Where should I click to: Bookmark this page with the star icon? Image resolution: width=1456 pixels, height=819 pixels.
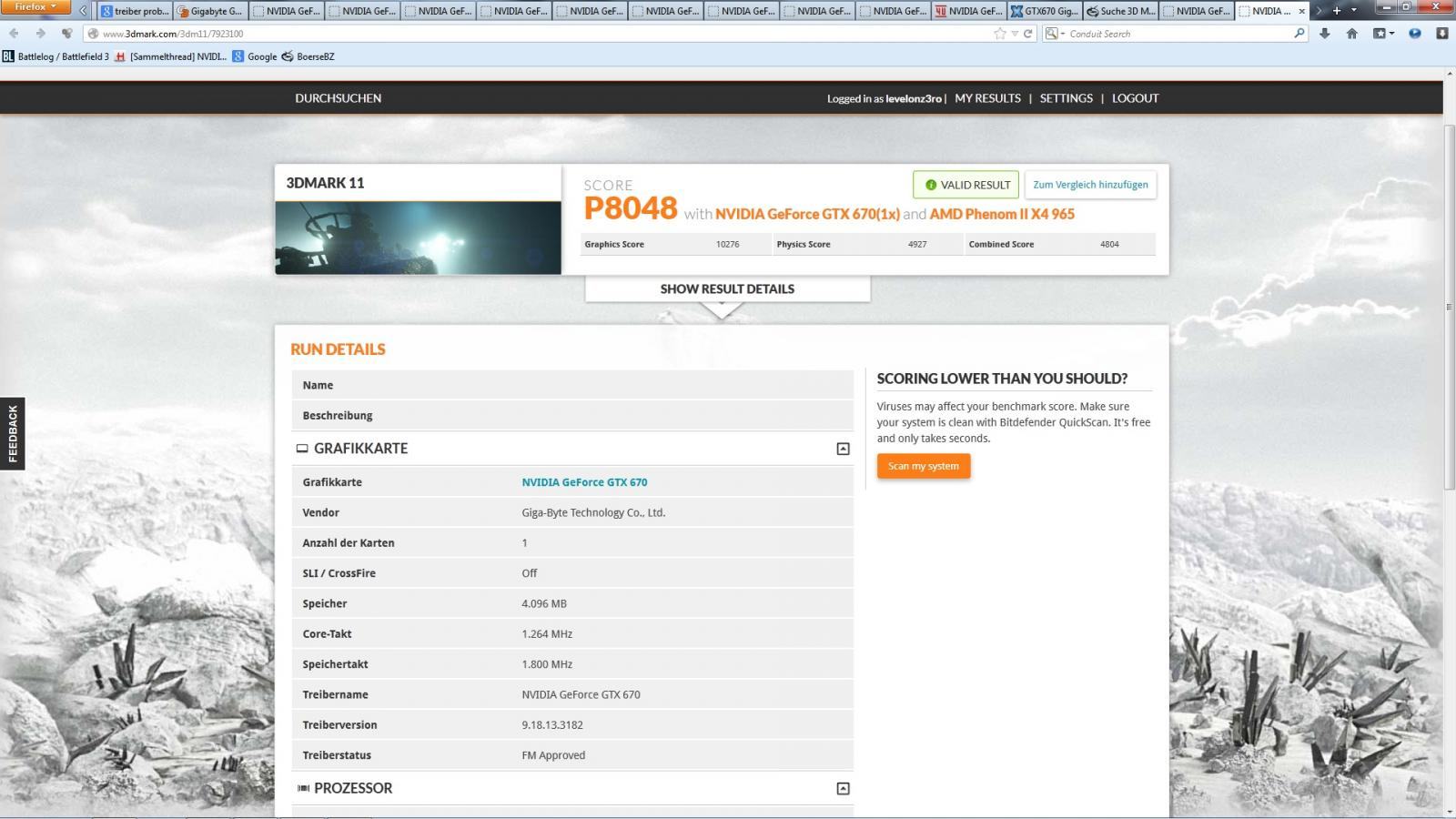pyautogui.click(x=1000, y=34)
